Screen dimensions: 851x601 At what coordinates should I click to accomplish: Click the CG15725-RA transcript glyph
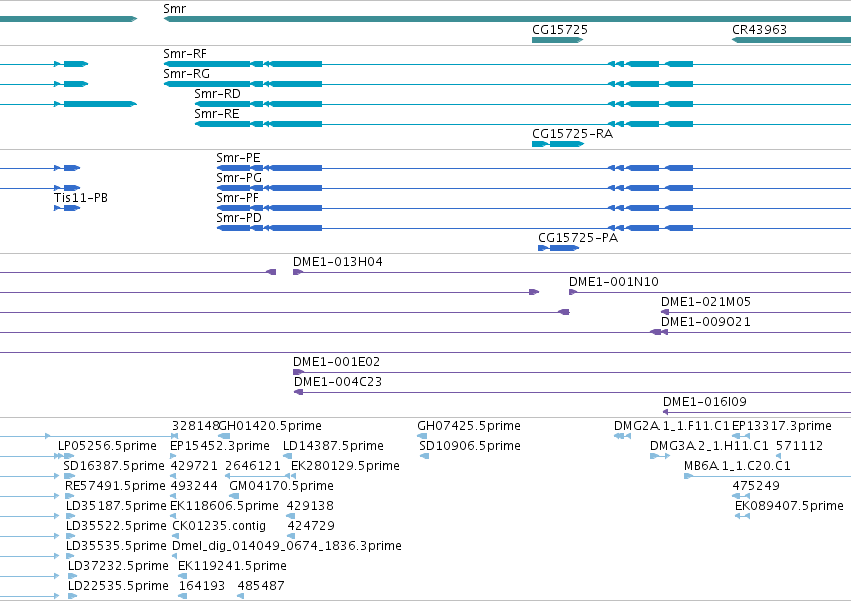[x=558, y=144]
